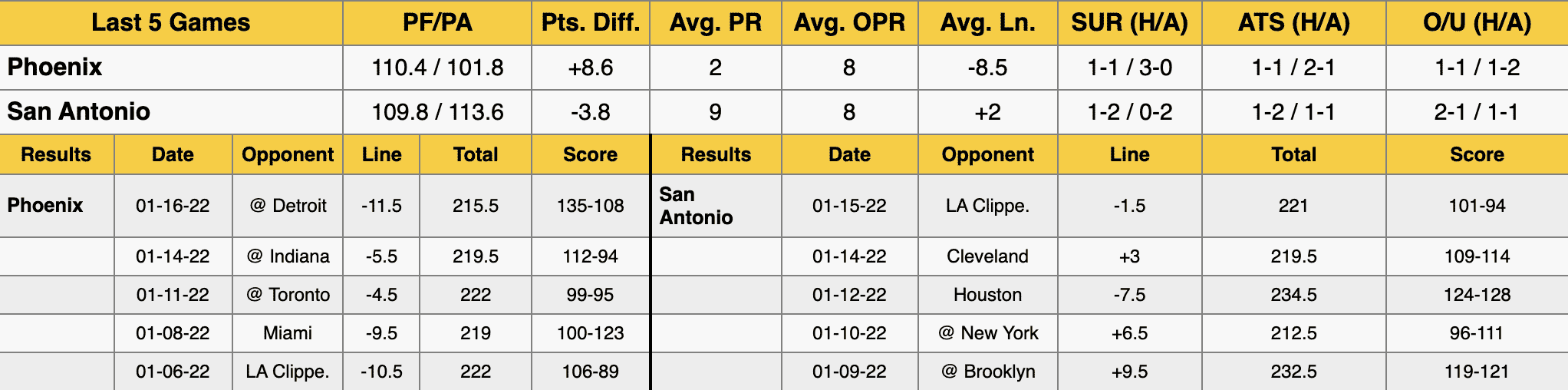Select the Avg. OPR column header
The width and height of the screenshot is (1568, 390).
[x=850, y=22]
